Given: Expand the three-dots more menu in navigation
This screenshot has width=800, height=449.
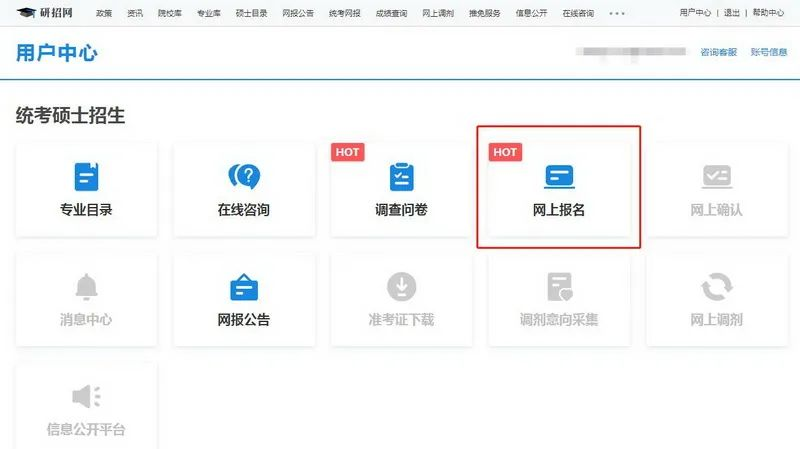Looking at the screenshot, I should point(617,13).
